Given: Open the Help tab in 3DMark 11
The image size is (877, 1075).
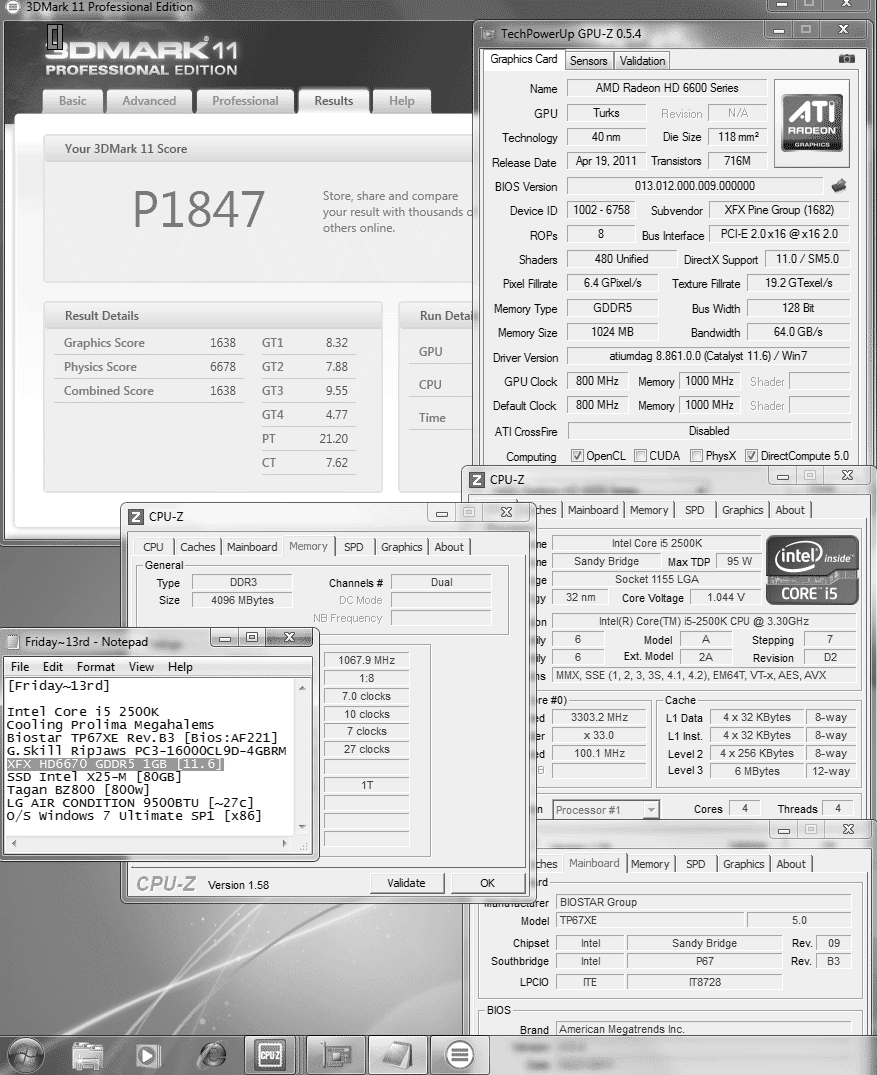Looking at the screenshot, I should tap(402, 101).
